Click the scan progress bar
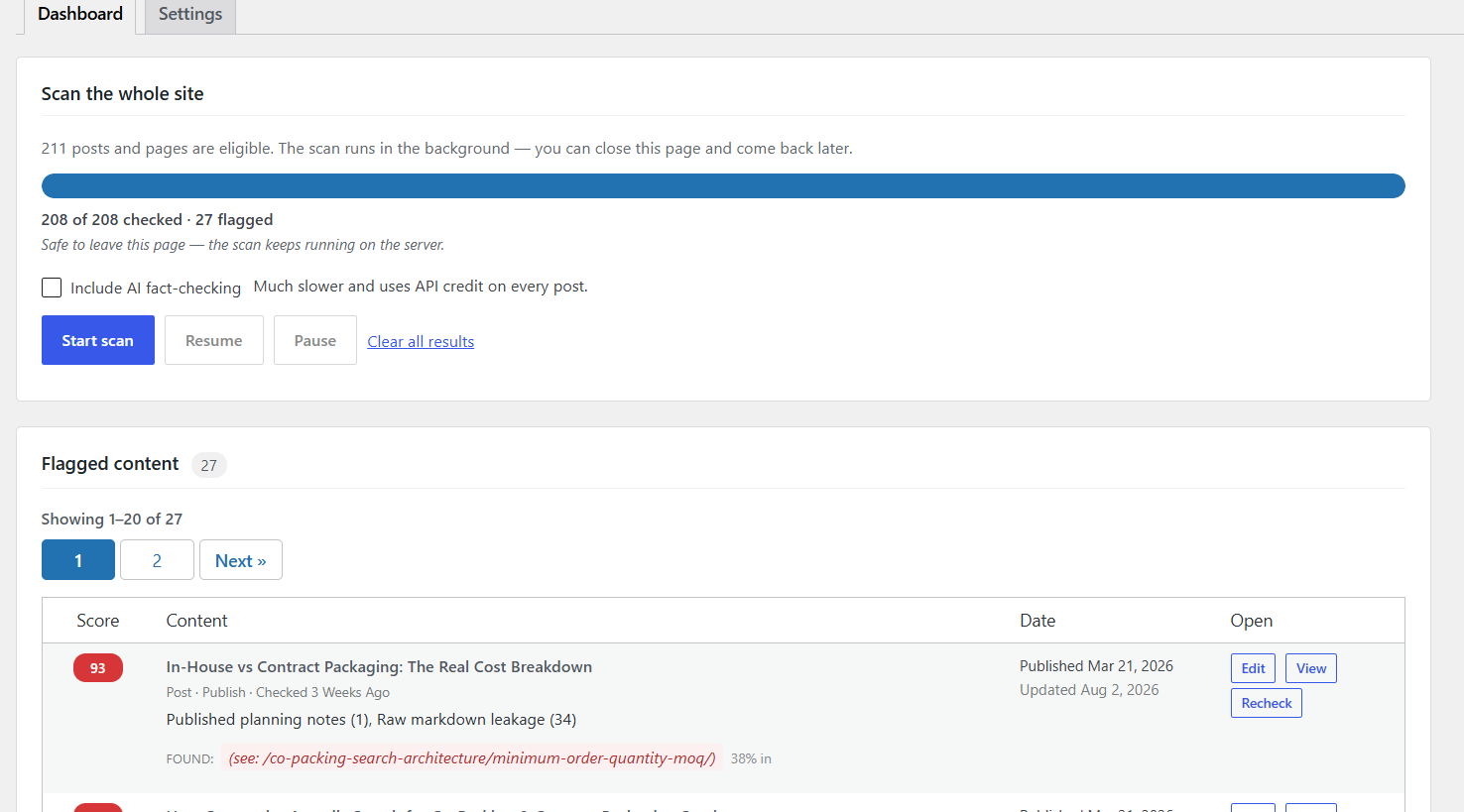Image resolution: width=1464 pixels, height=812 pixels. [x=723, y=185]
